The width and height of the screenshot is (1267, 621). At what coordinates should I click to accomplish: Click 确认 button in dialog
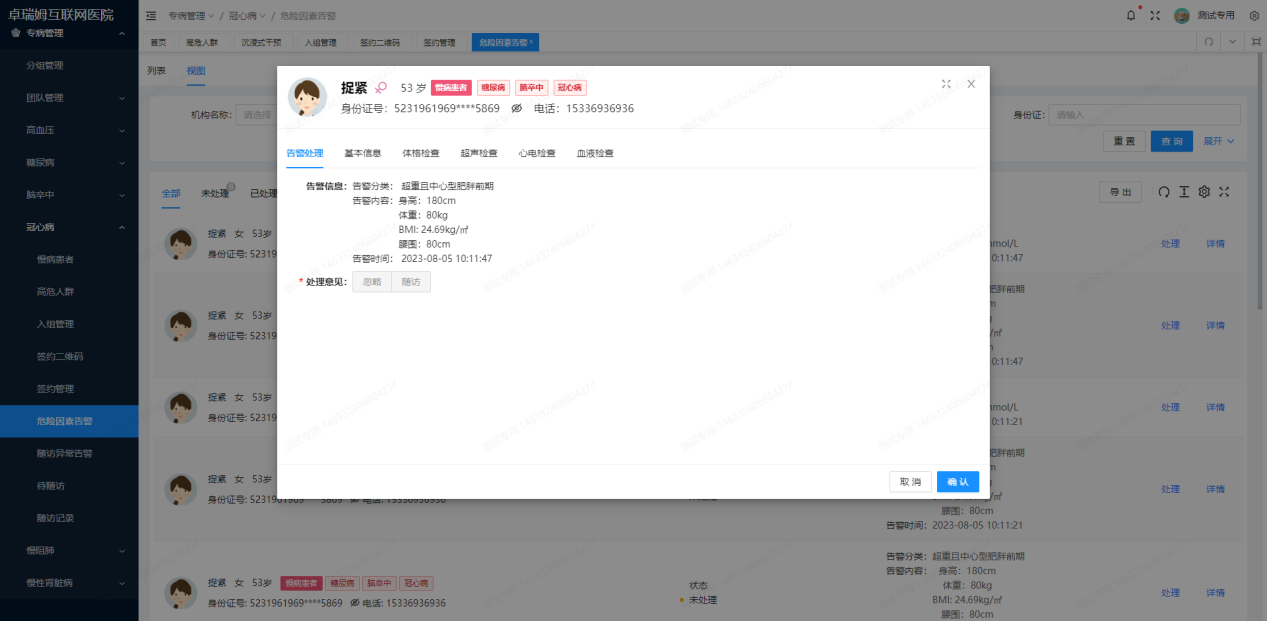tap(958, 482)
